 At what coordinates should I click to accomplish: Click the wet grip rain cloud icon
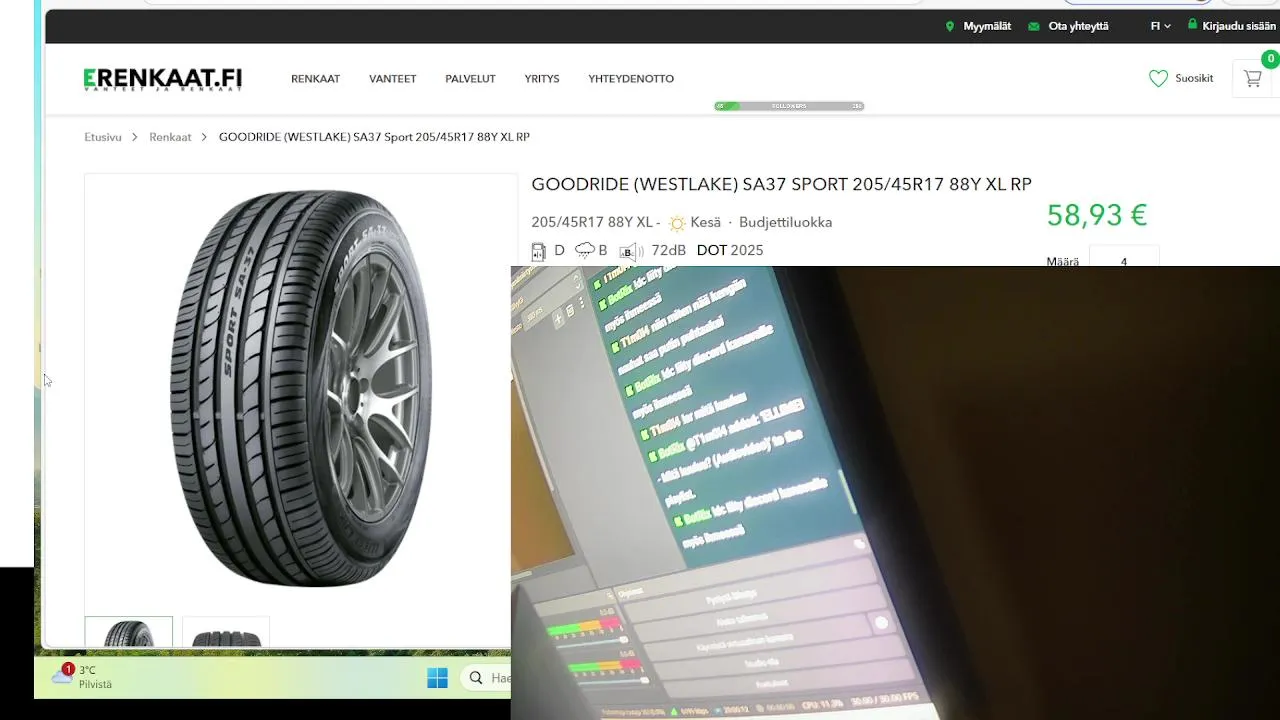(585, 251)
